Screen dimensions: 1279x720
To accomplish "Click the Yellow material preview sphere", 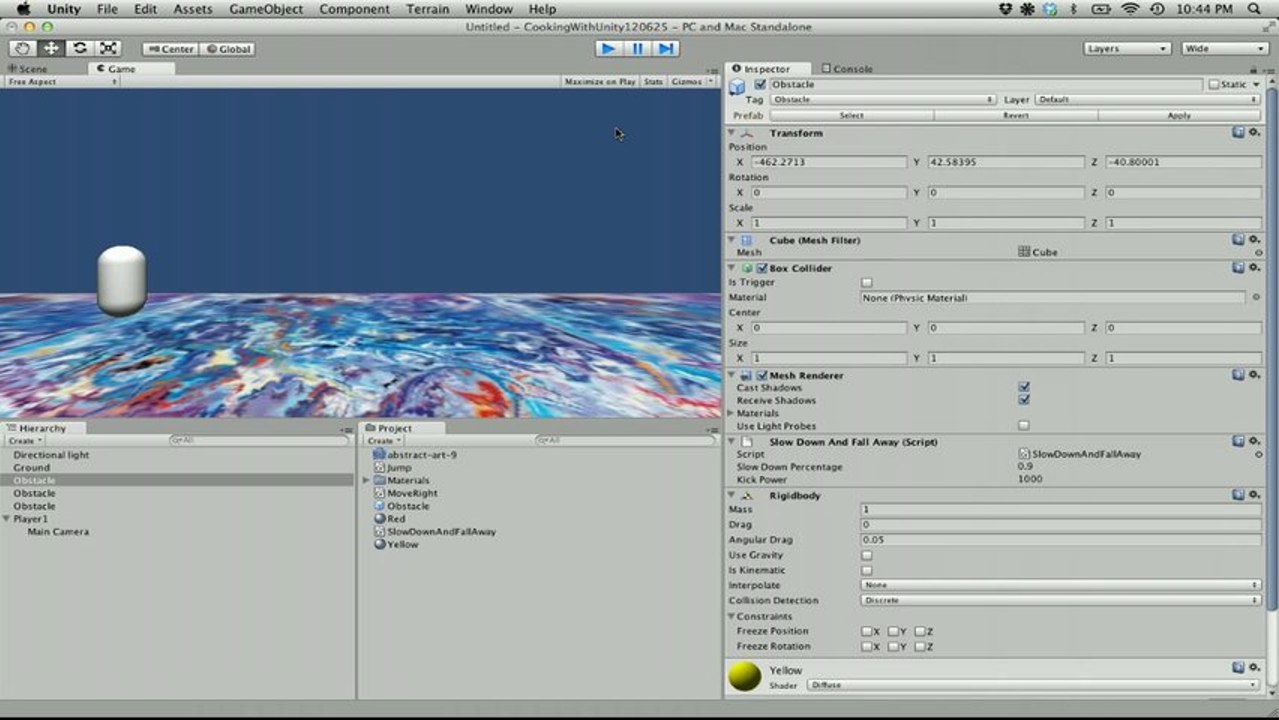I will click(x=745, y=676).
